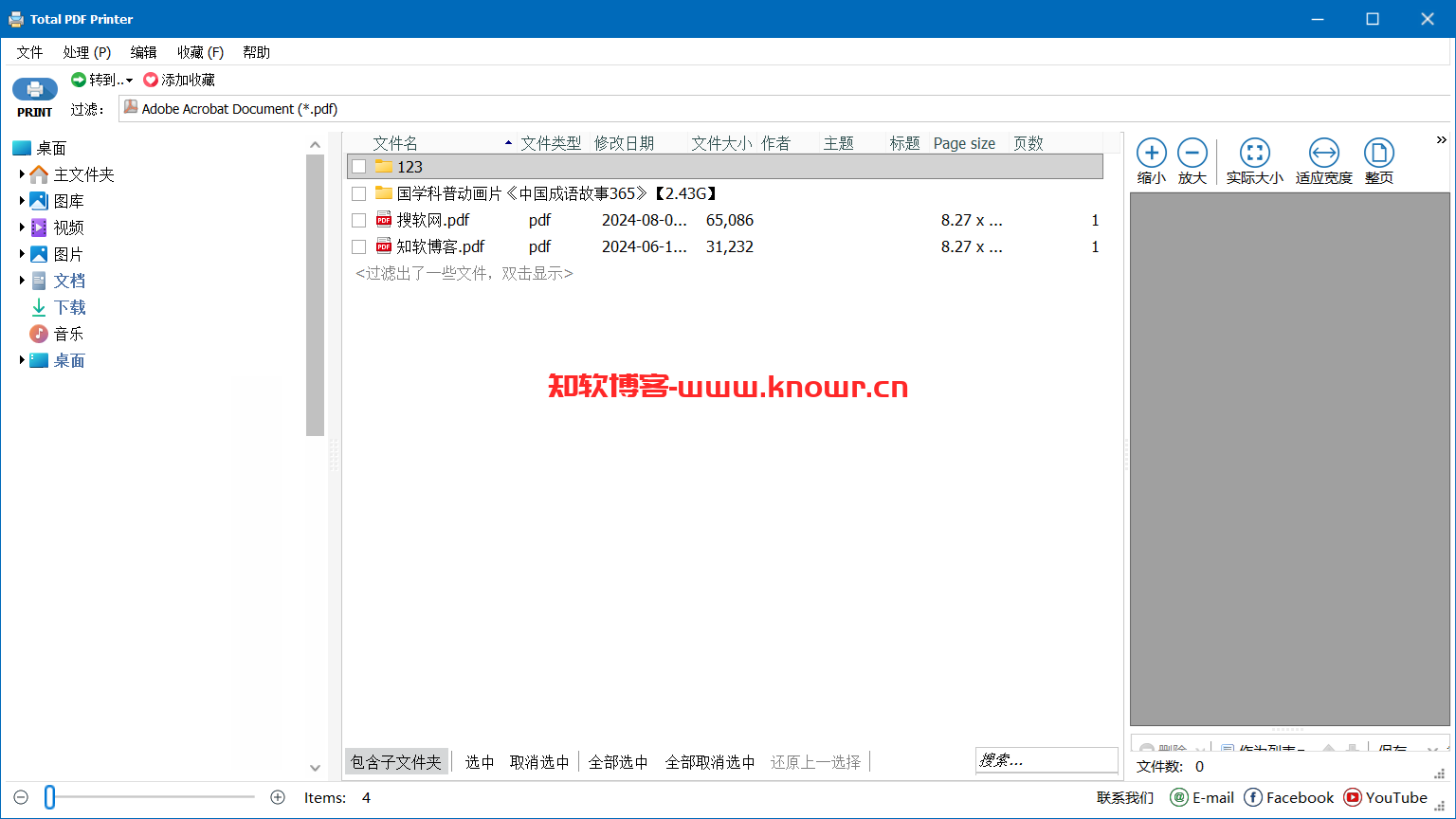Viewport: 1456px width, 819px height.
Task: Expand the 文档 tree node
Action: coord(22,281)
